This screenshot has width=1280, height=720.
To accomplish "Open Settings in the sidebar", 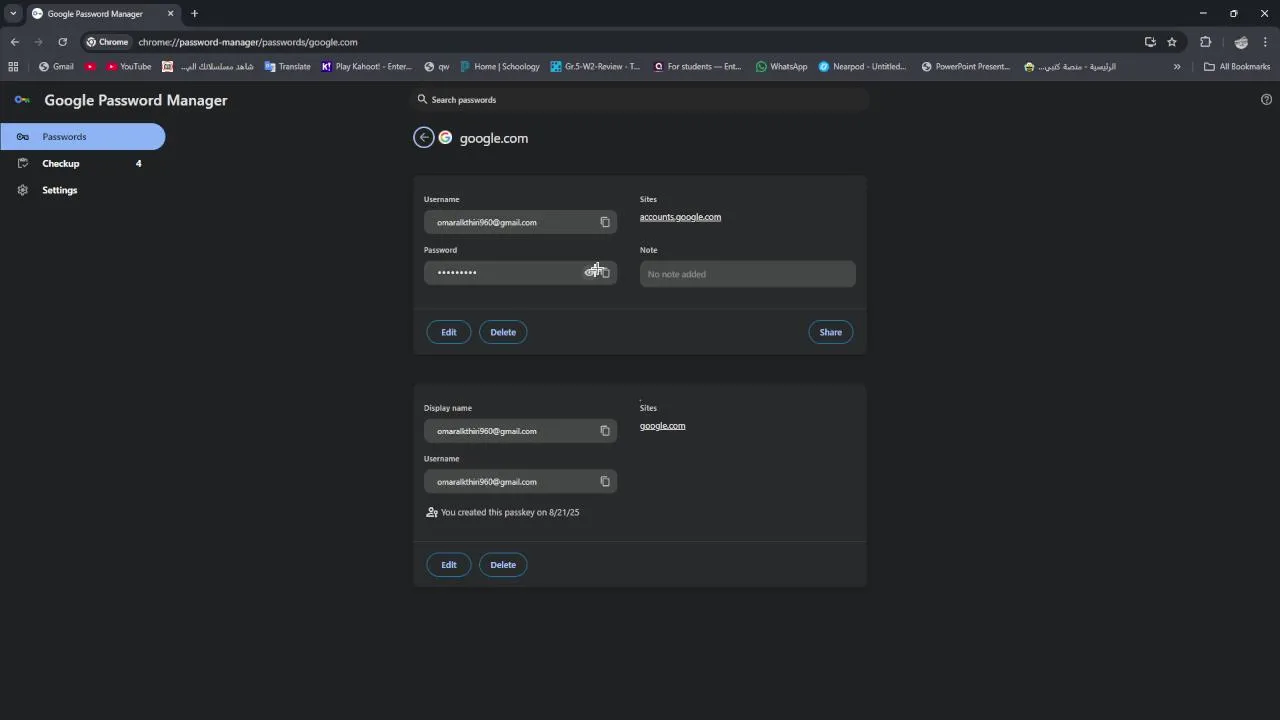I will pyautogui.click(x=82, y=190).
